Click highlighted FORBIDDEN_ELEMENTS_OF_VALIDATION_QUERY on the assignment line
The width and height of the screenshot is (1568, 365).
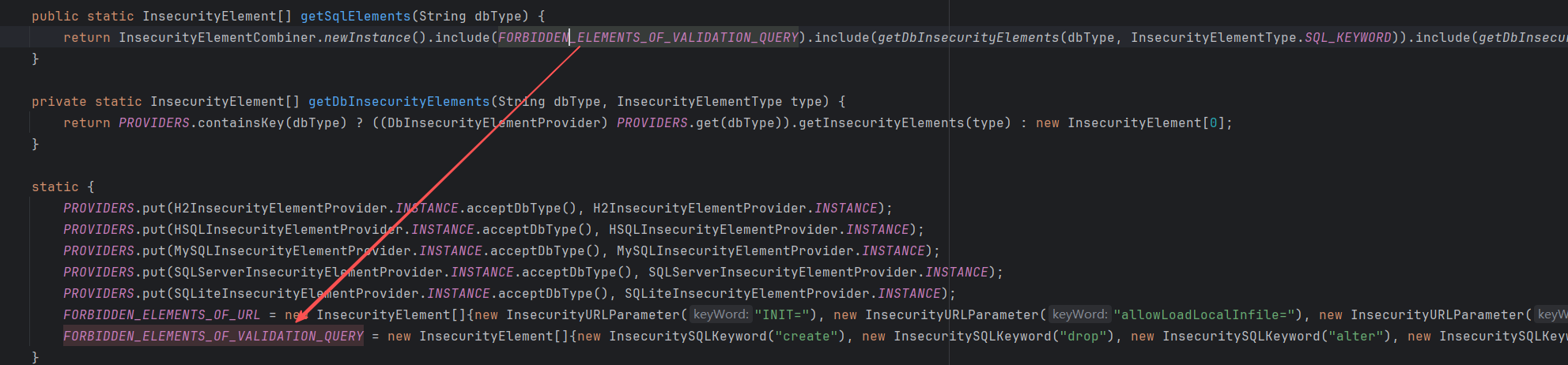[213, 336]
